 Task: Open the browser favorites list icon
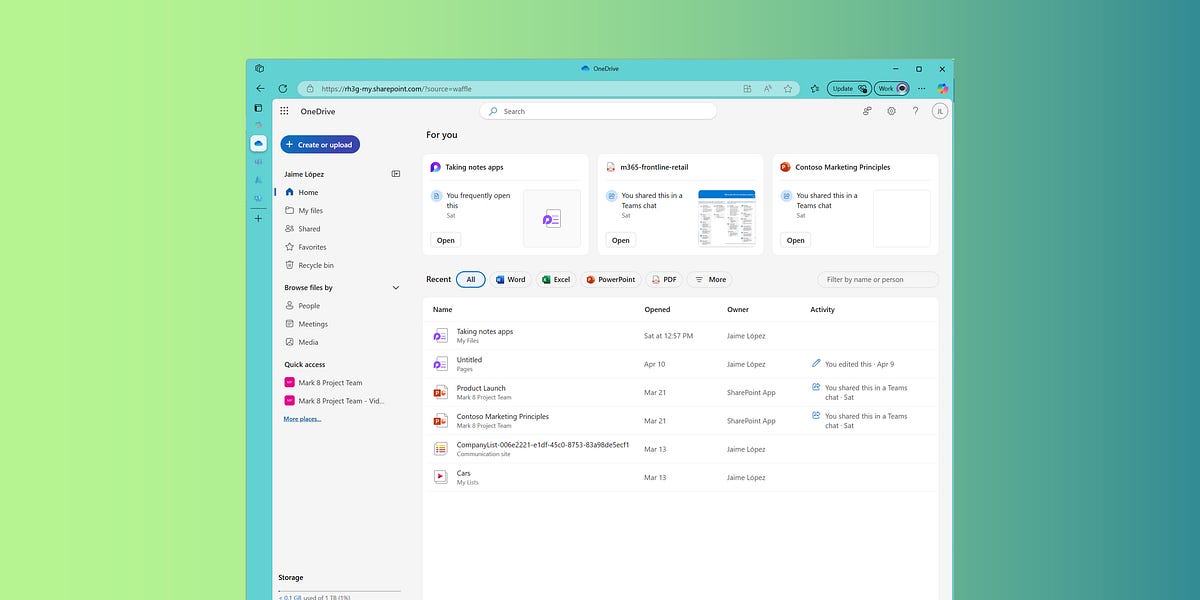[x=815, y=88]
